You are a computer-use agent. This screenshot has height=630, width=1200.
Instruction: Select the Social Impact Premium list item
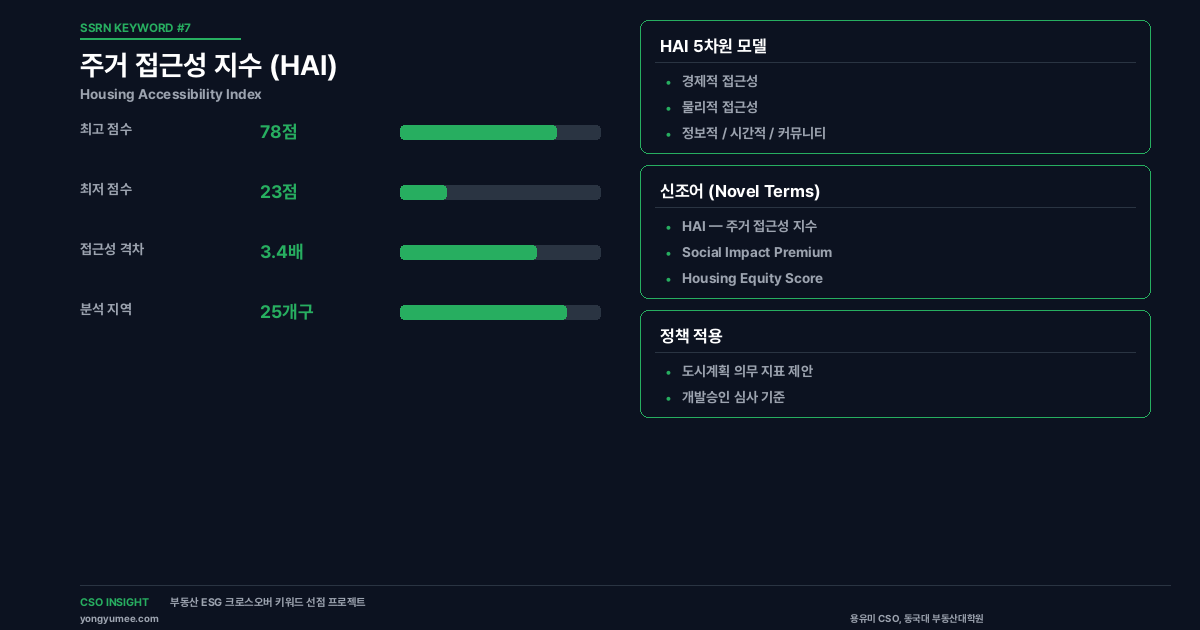point(756,252)
